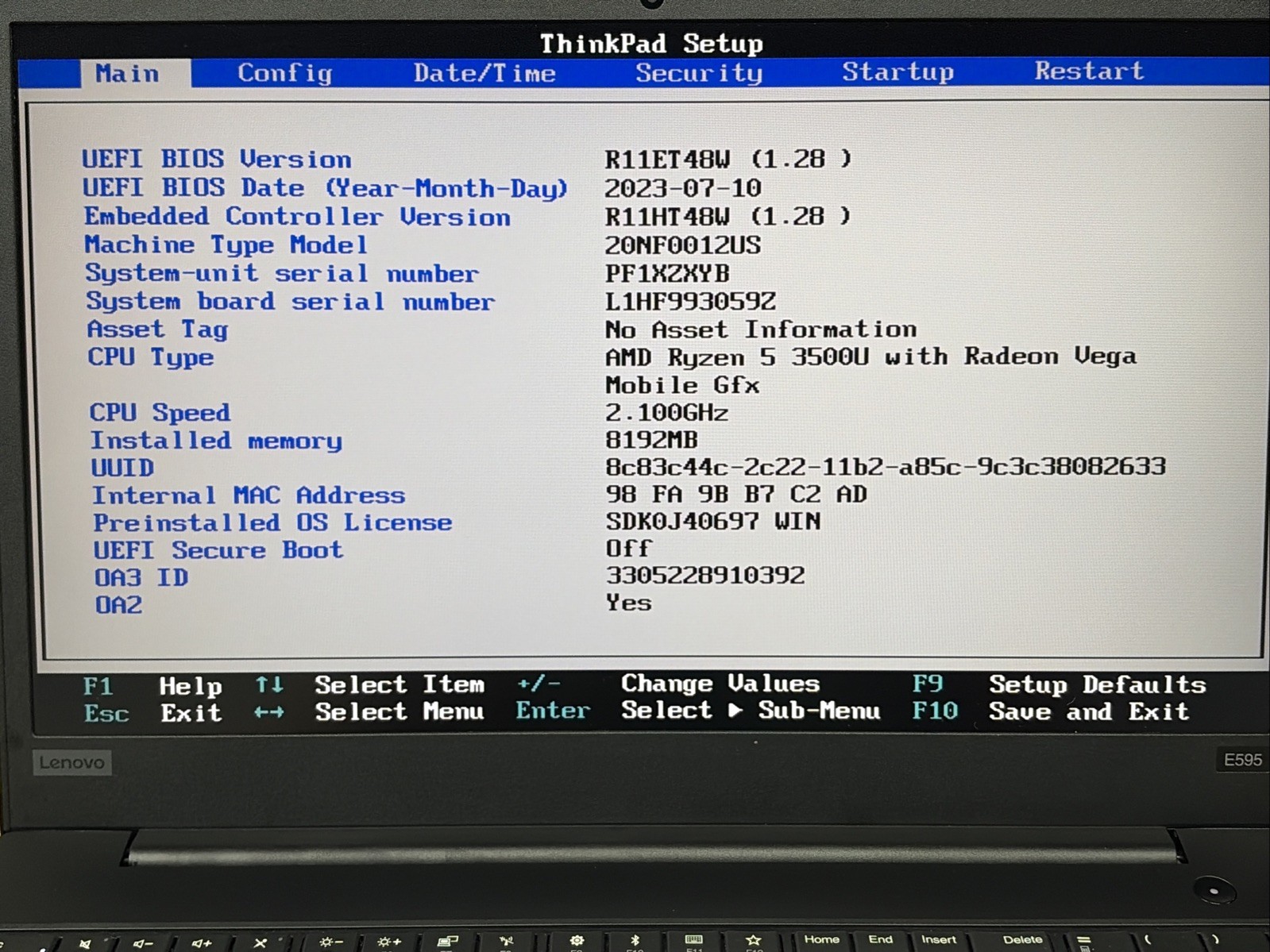Click Internal MAC Address label
Viewport: 1270px width, 952px height.
coord(249,495)
